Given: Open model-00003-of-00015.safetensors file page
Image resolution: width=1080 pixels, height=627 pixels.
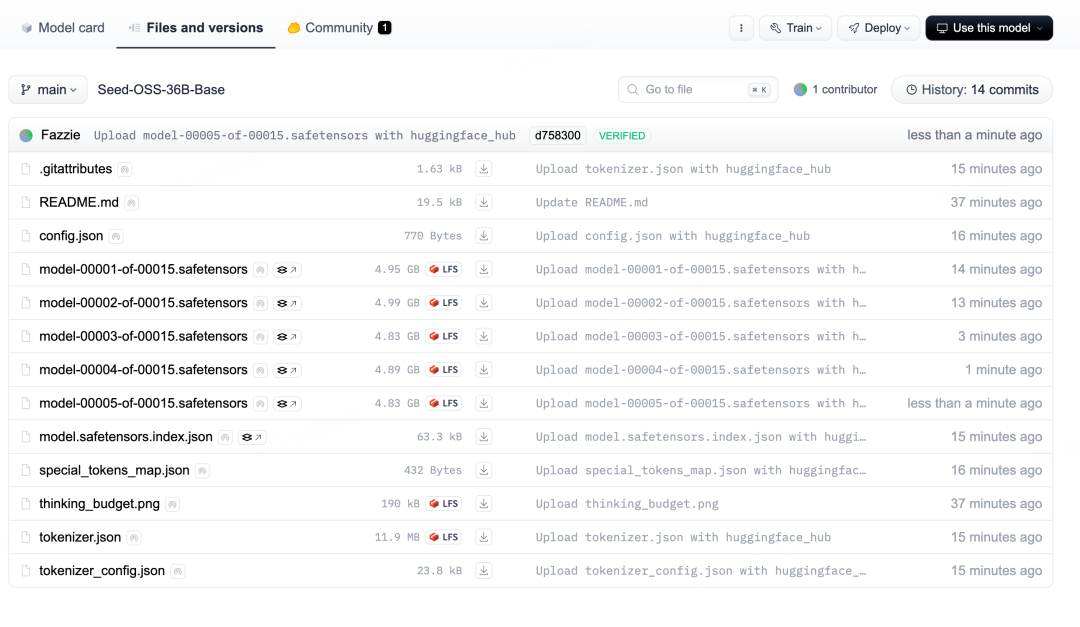Looking at the screenshot, I should 143,336.
